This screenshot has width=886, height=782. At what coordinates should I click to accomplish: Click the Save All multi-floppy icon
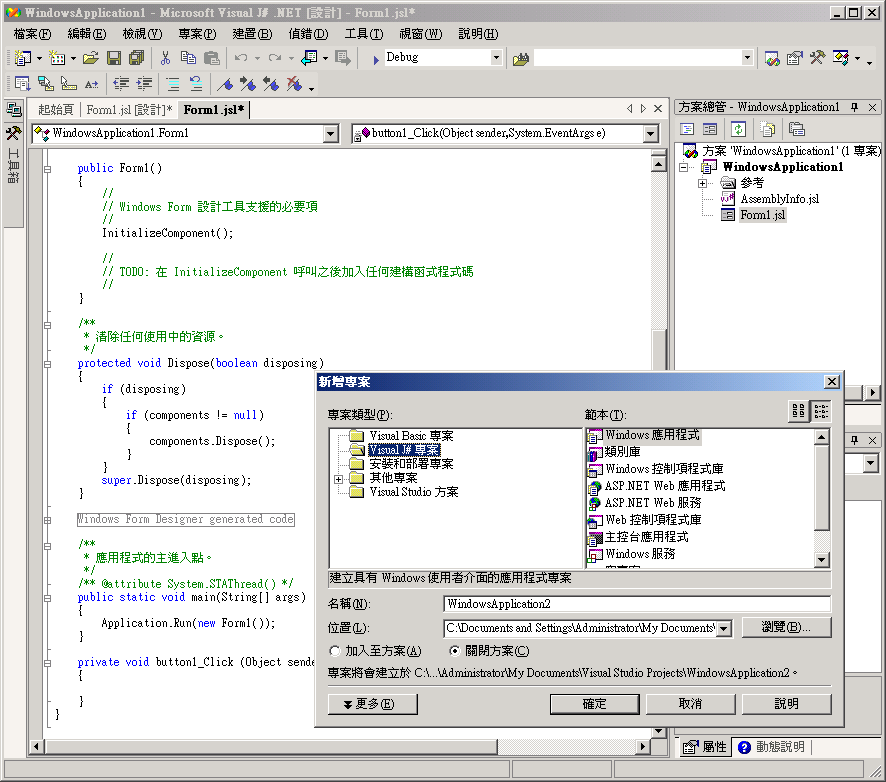(x=136, y=58)
